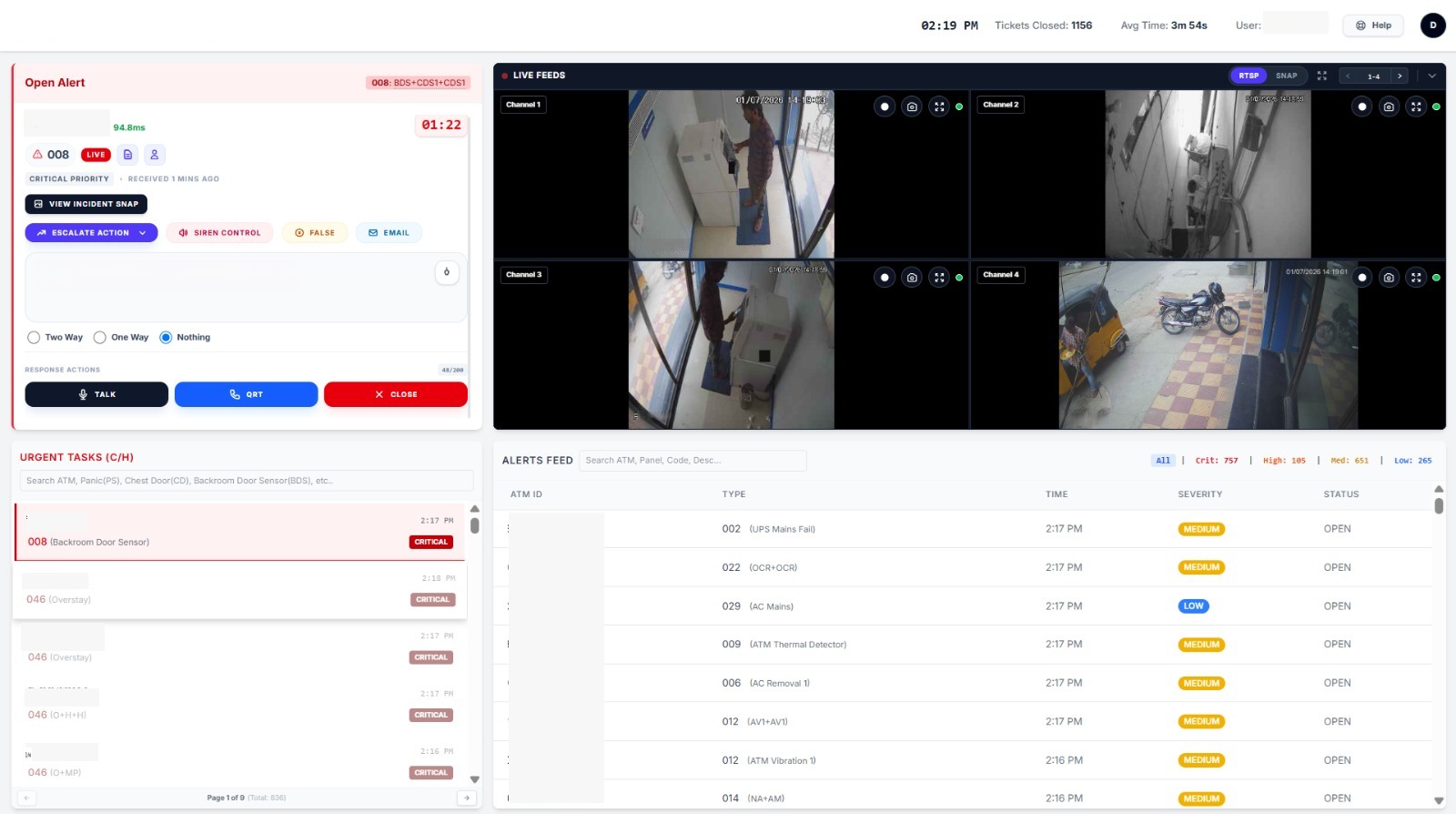Image resolution: width=1456 pixels, height=814 pixels.
Task: Go to previous page of urgent tasks
Action: 27,798
